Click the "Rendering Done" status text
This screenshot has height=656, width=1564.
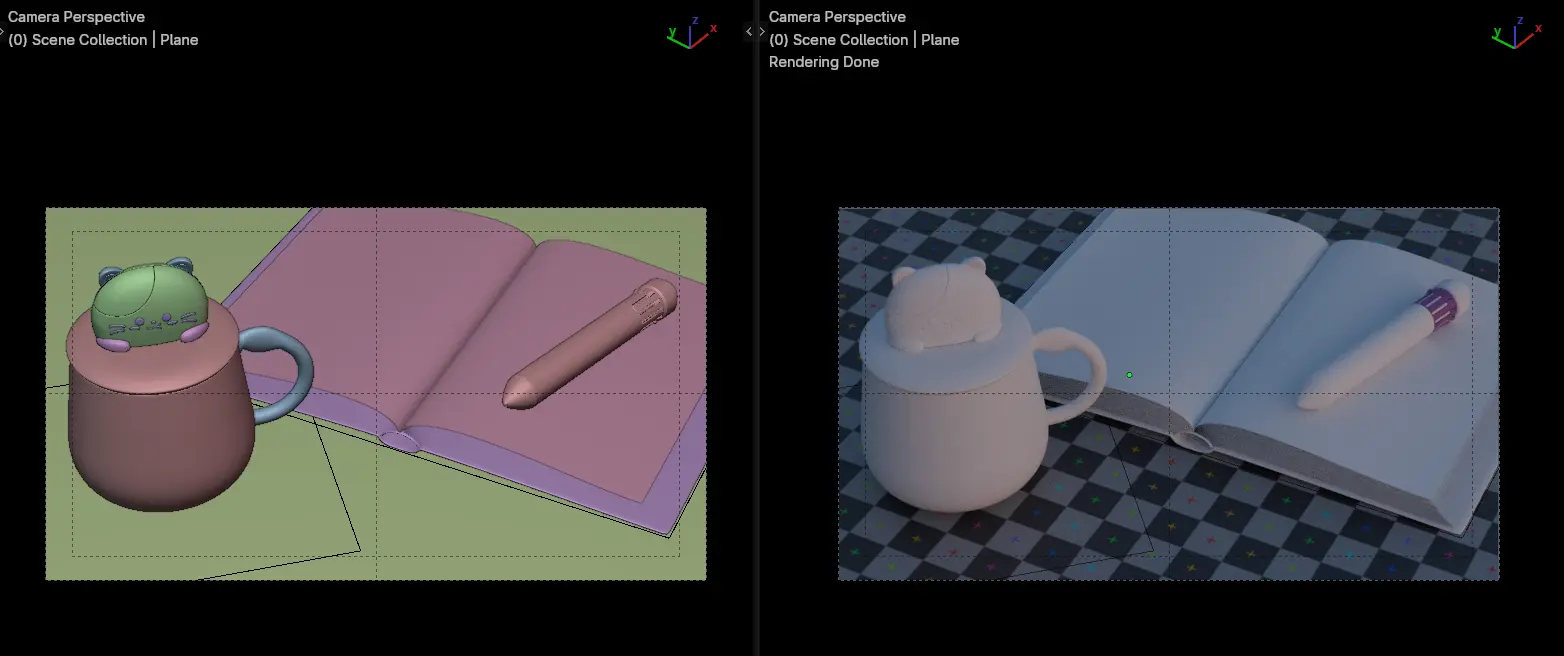click(823, 62)
